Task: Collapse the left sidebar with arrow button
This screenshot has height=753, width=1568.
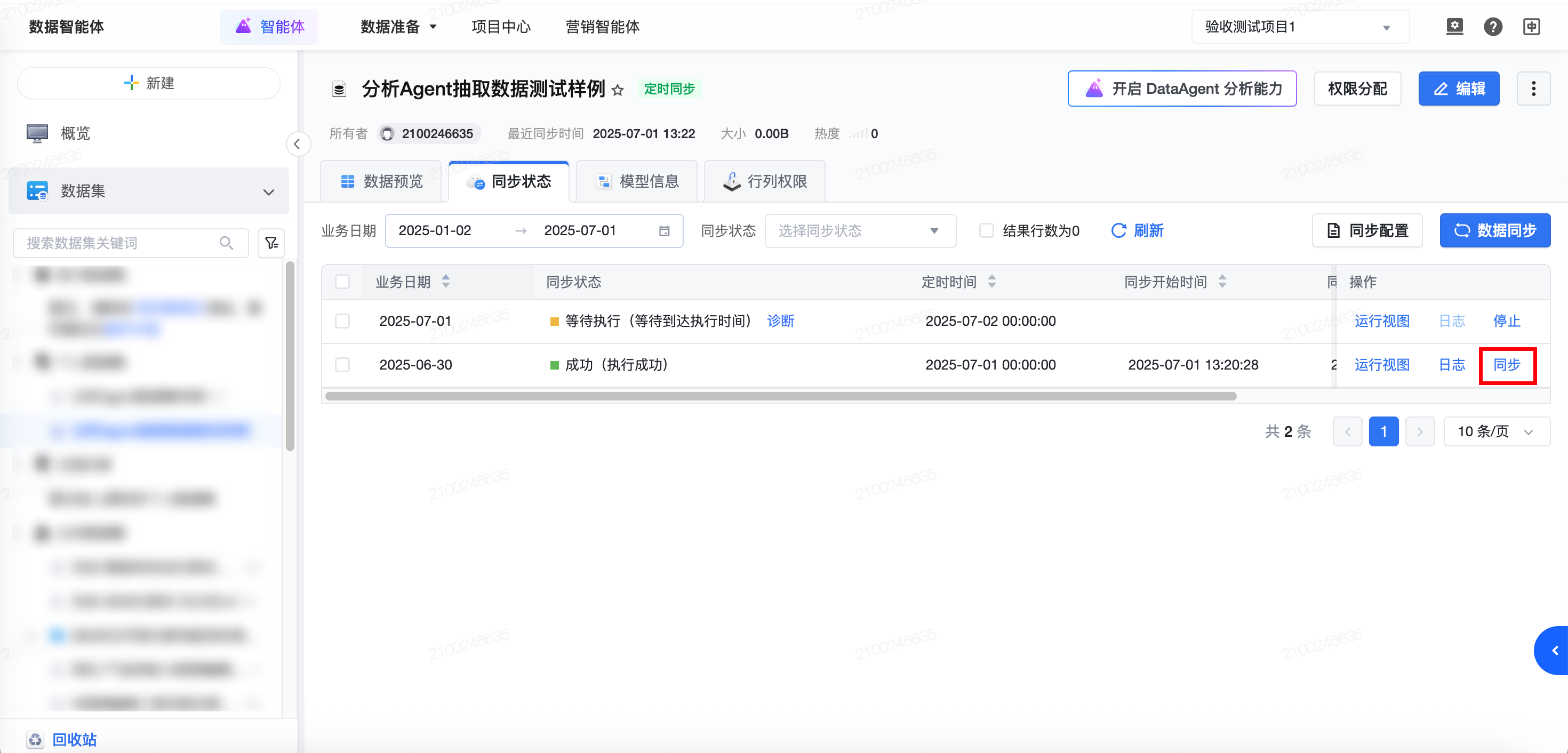Action: [x=297, y=145]
